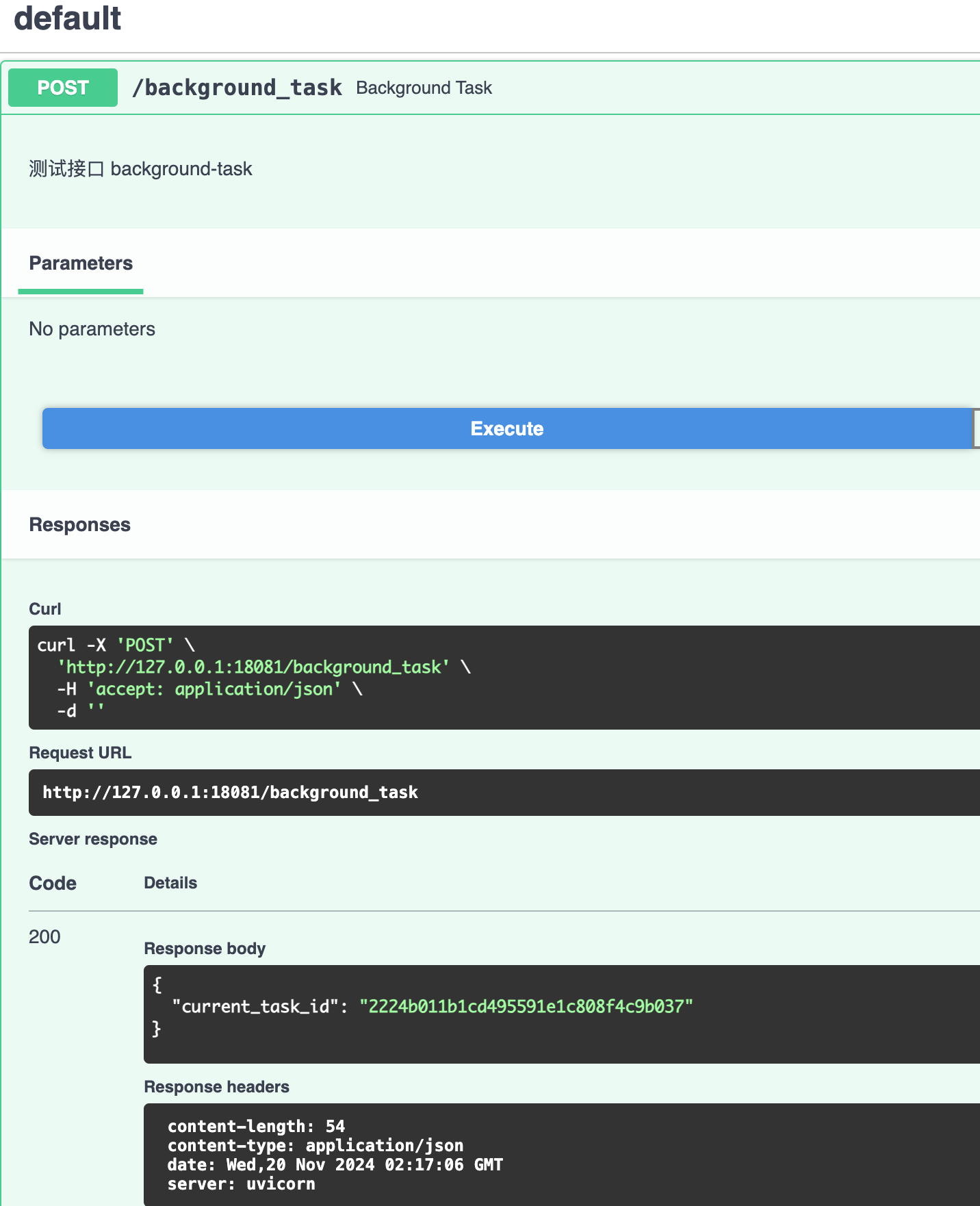Click the current_task_id key in response
The width and height of the screenshot is (980, 1206).
(255, 1006)
